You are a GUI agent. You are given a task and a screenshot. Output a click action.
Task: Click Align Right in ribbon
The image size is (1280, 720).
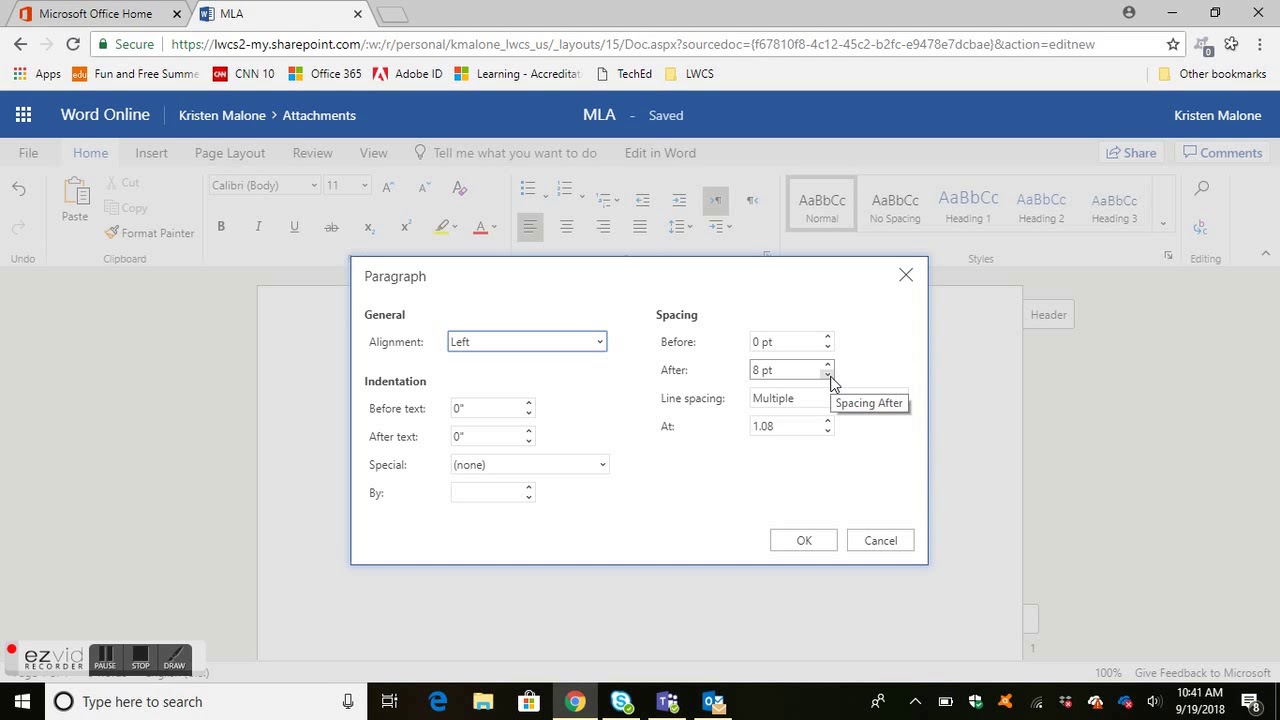[603, 227]
